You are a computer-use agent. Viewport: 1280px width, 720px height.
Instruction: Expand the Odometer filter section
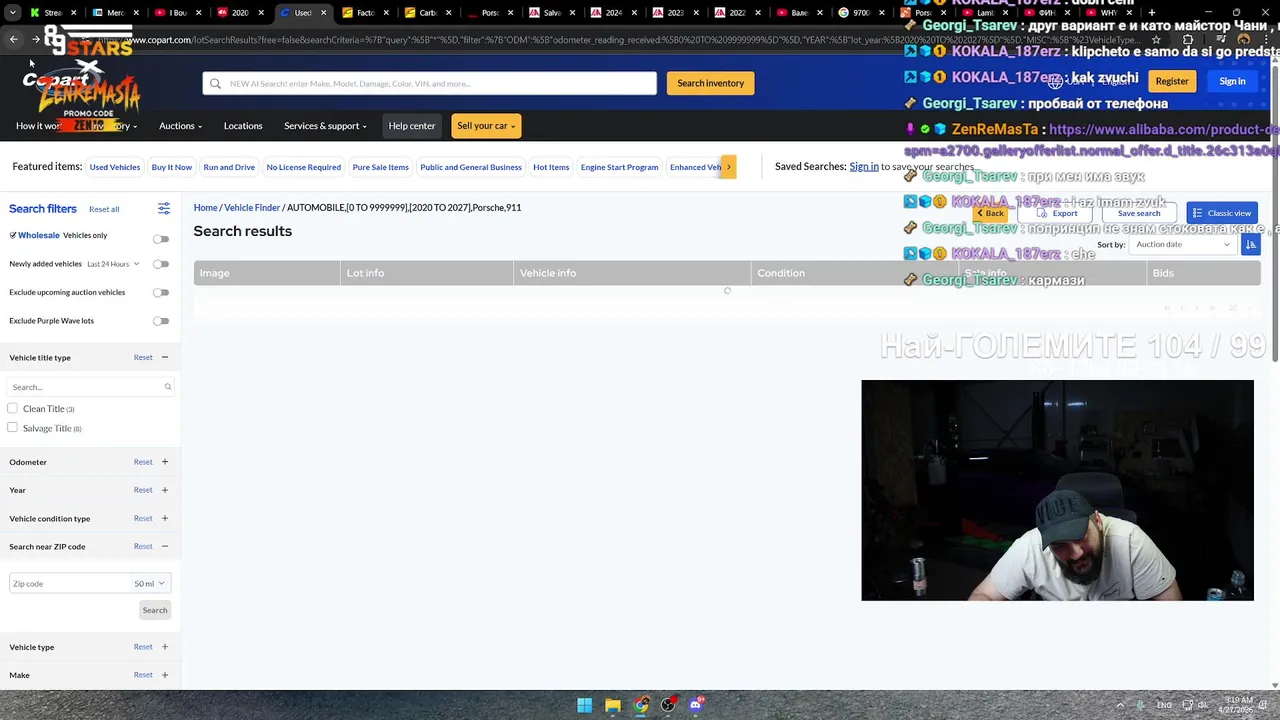click(165, 462)
